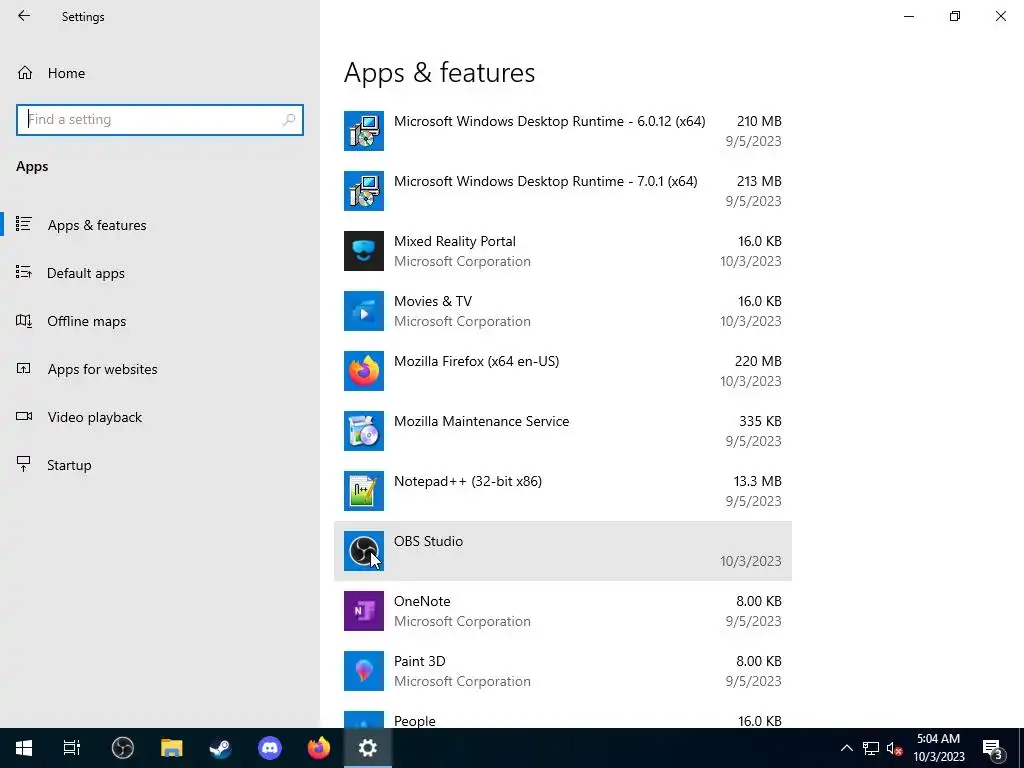Go to Settings Home
This screenshot has height=768, width=1024.
52,73
